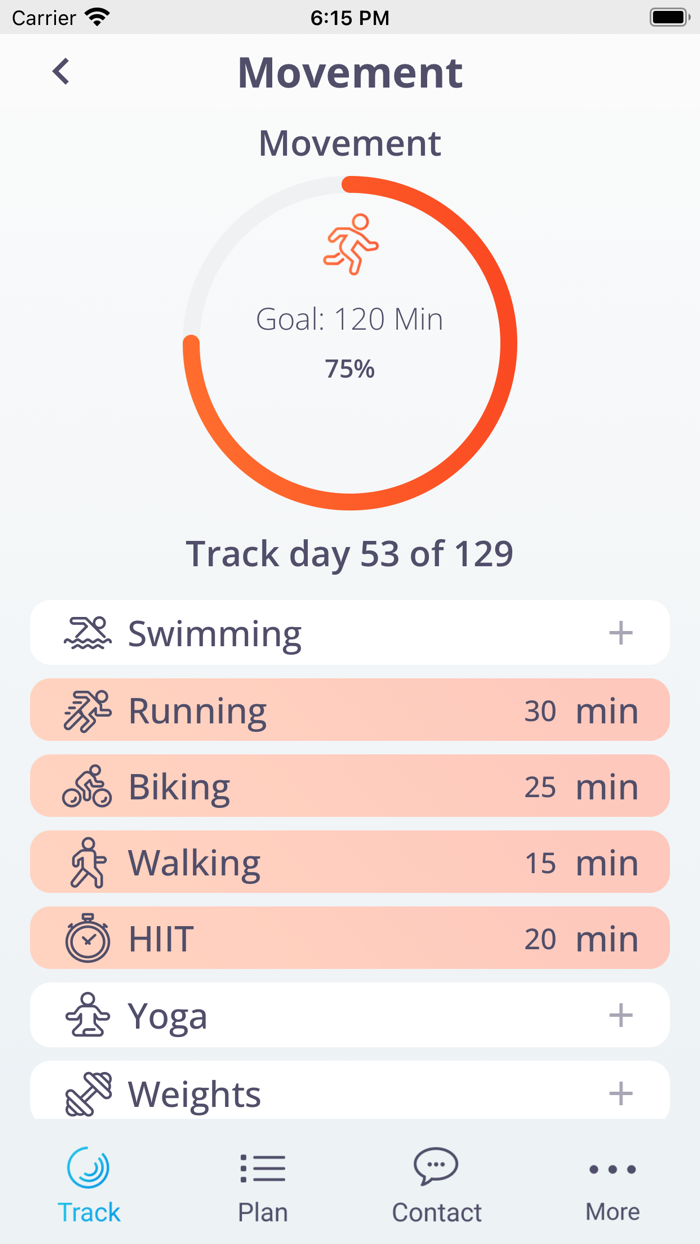Tap the Walking person icon
This screenshot has height=1244, width=700.
click(87, 863)
